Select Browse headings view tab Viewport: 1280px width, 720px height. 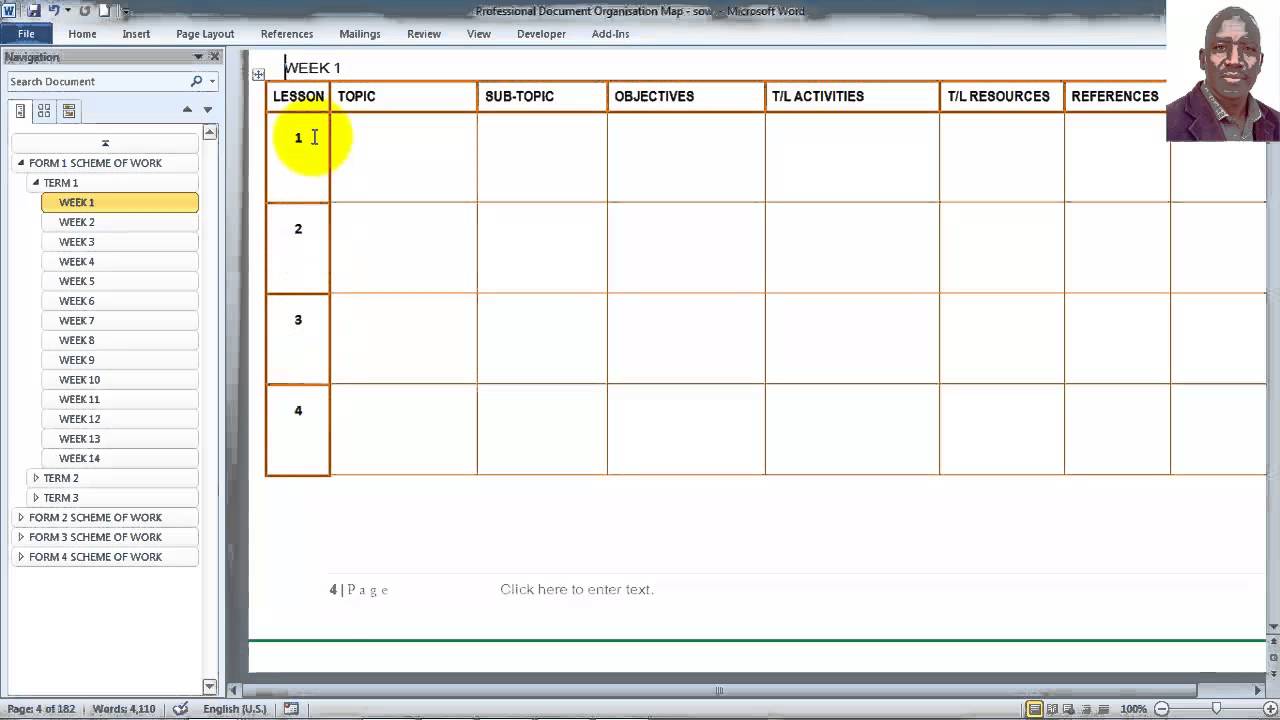pyautogui.click(x=20, y=111)
